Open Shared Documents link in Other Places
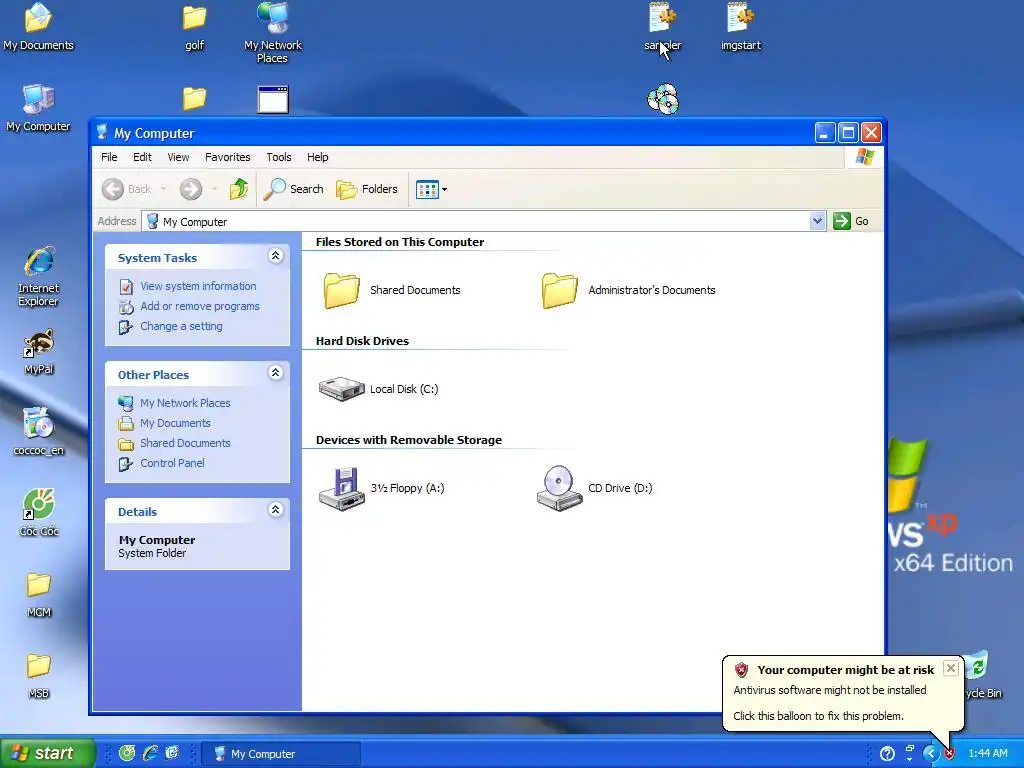 185,443
